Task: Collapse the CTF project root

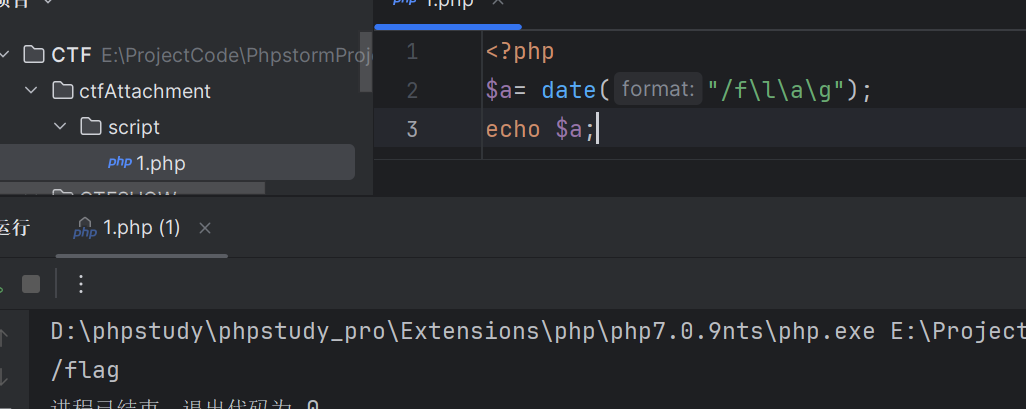Action: 7,54
